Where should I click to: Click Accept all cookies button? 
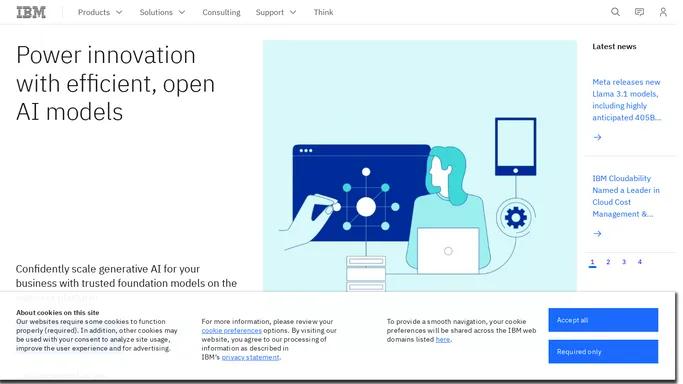click(603, 320)
